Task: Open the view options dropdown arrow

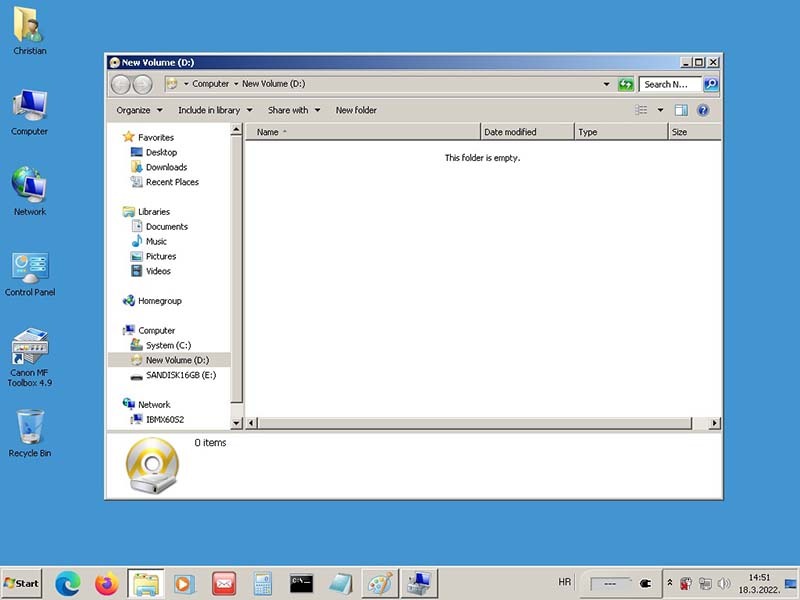Action: click(x=660, y=110)
